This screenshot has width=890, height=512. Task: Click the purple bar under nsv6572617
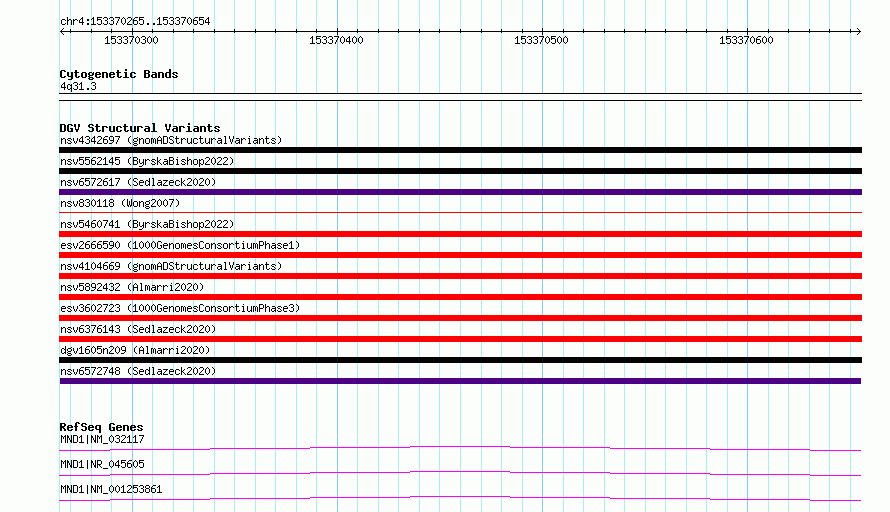tap(460, 192)
